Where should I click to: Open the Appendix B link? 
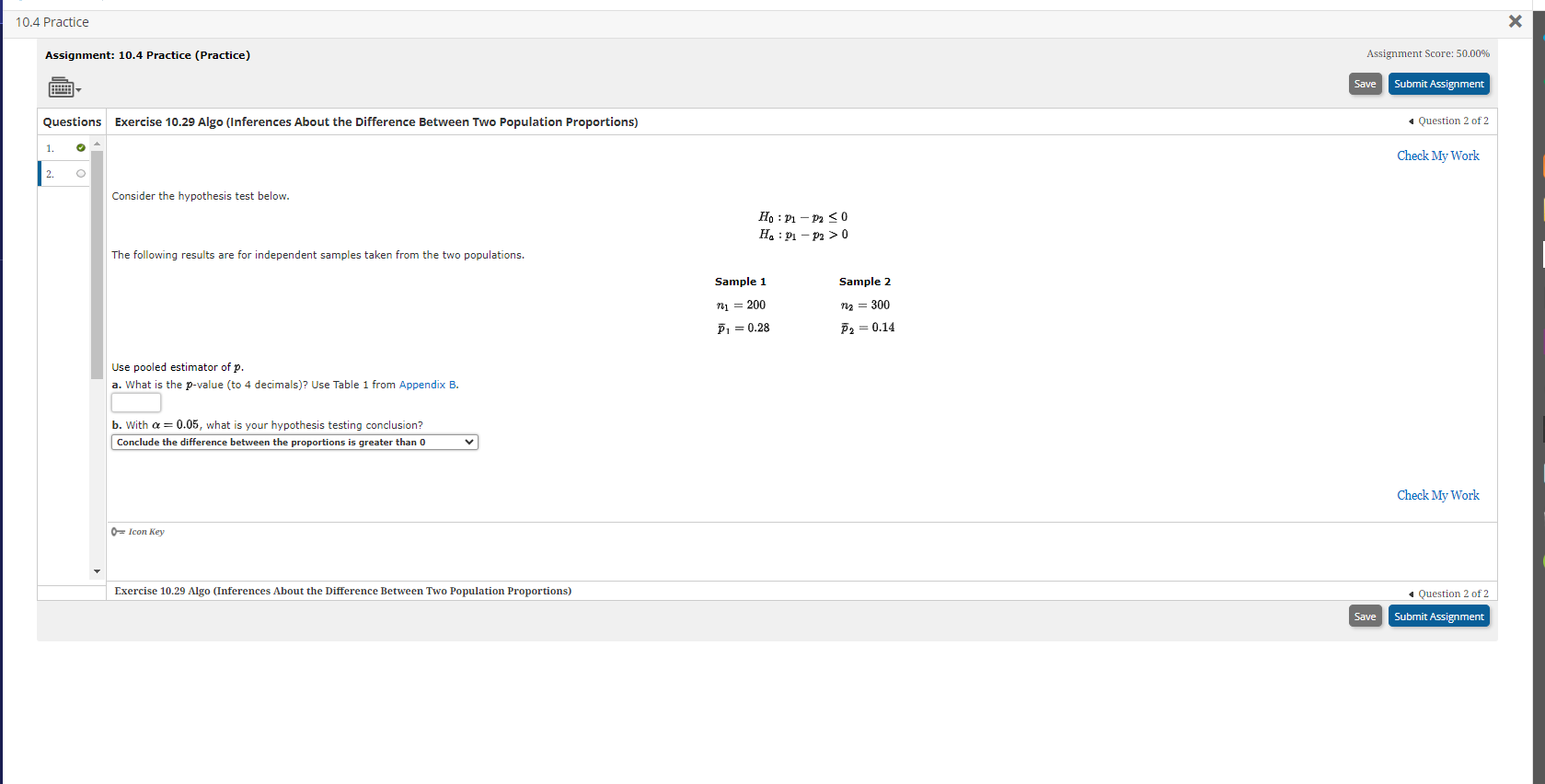pyautogui.click(x=427, y=385)
